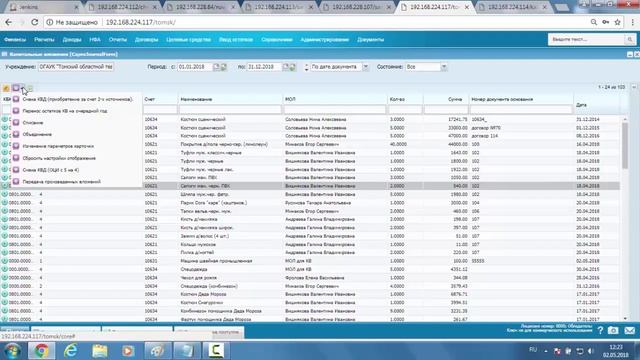
Task: Show hidden tray icons arrow
Action: (x=546, y=351)
